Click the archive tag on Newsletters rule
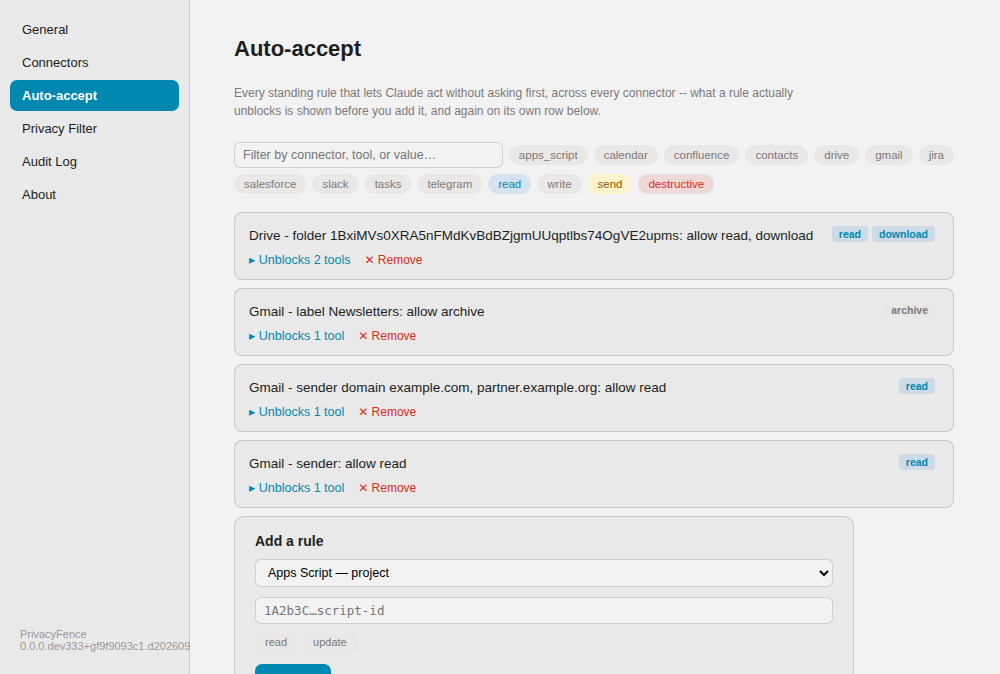 [x=909, y=311]
